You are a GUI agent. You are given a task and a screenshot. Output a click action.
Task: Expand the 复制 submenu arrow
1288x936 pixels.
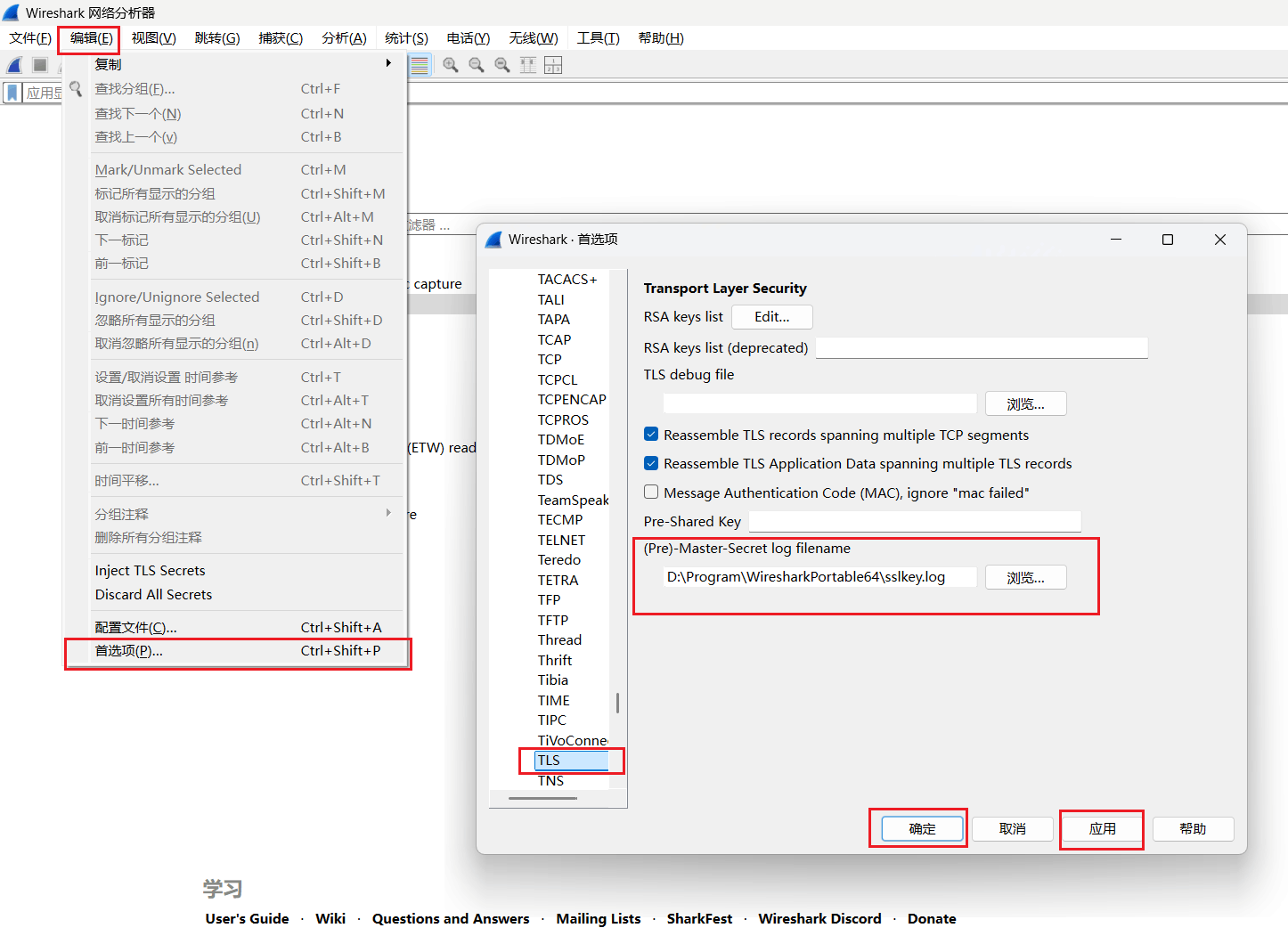388,63
